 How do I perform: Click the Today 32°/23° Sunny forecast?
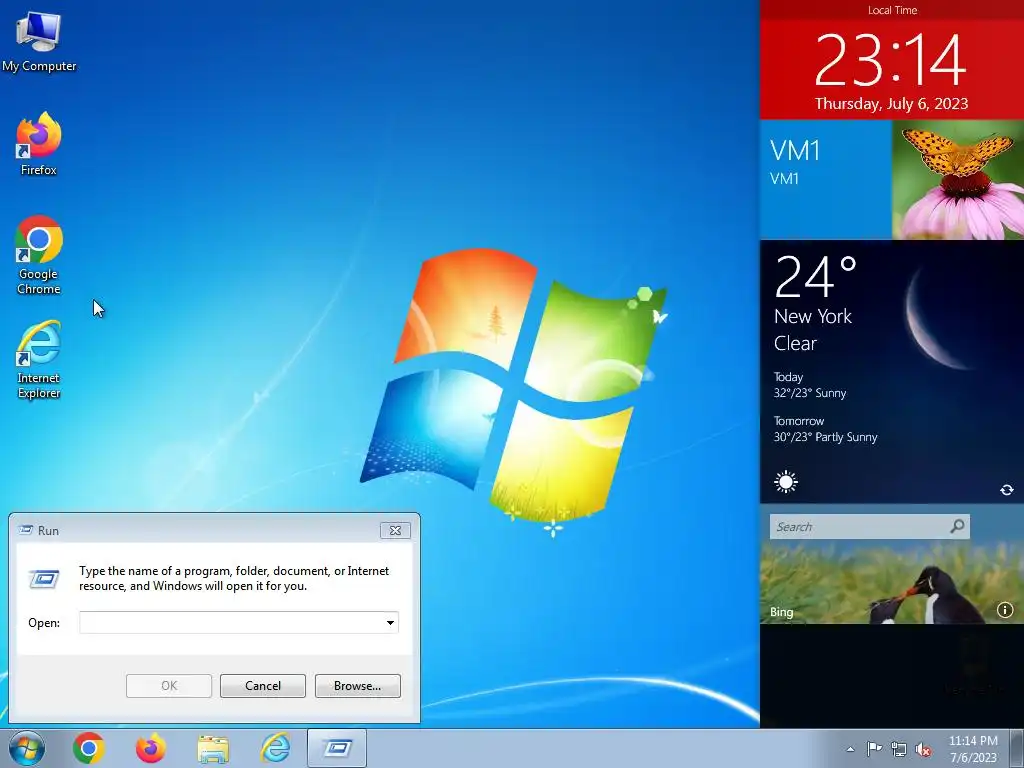(810, 385)
